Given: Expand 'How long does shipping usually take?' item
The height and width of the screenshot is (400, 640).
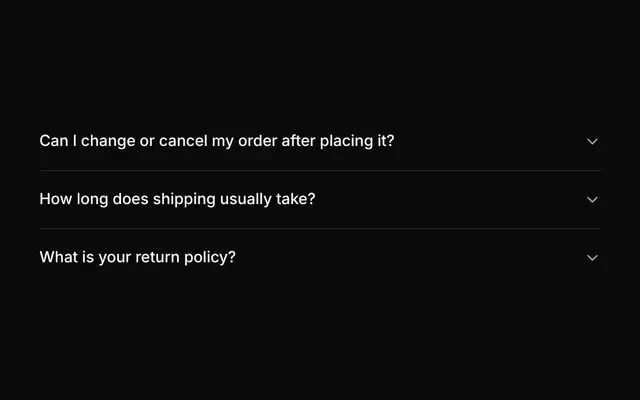Looking at the screenshot, I should (x=320, y=199).
